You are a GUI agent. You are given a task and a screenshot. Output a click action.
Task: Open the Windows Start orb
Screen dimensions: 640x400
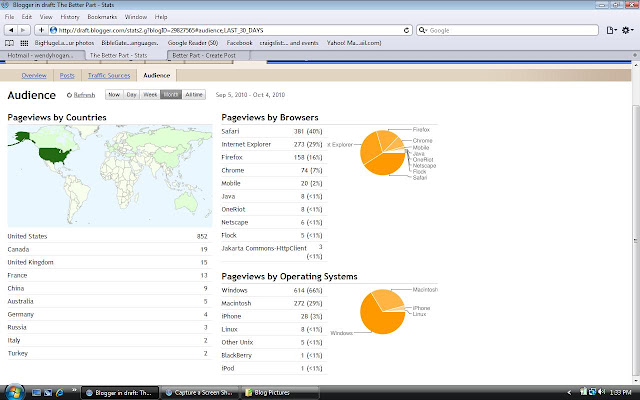[14, 392]
